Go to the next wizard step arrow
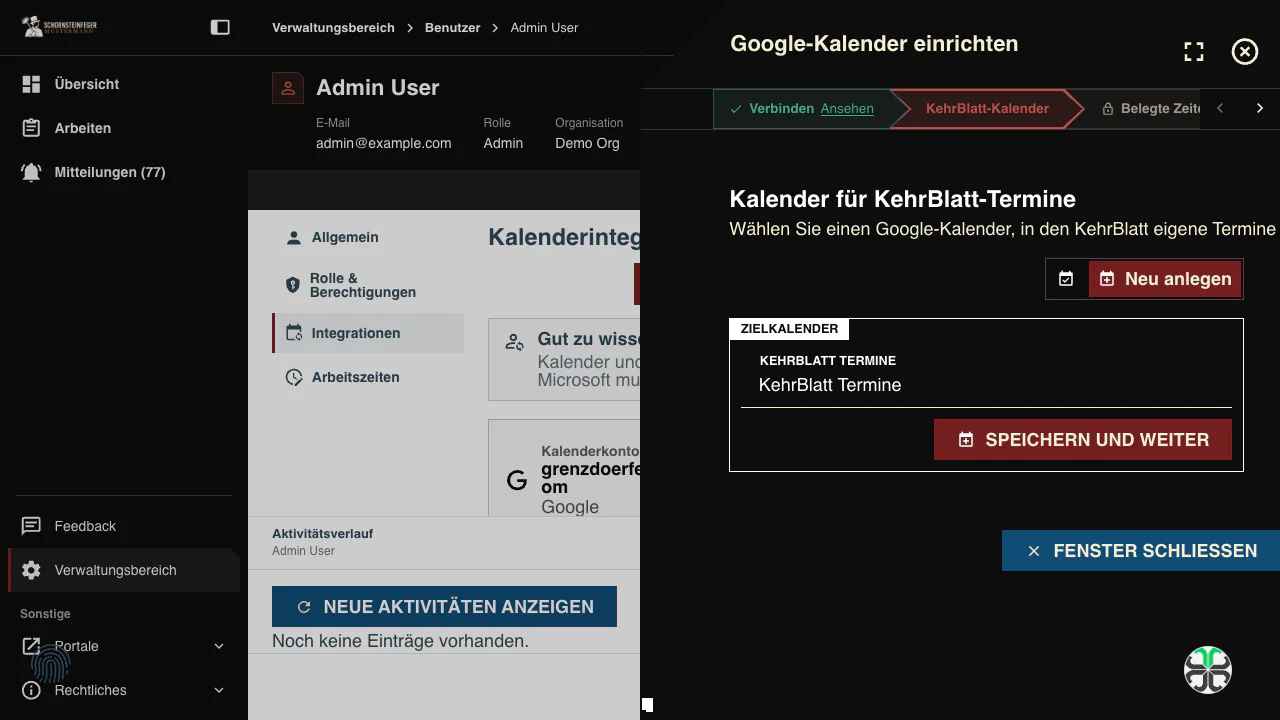1280x720 pixels. coord(1260,108)
